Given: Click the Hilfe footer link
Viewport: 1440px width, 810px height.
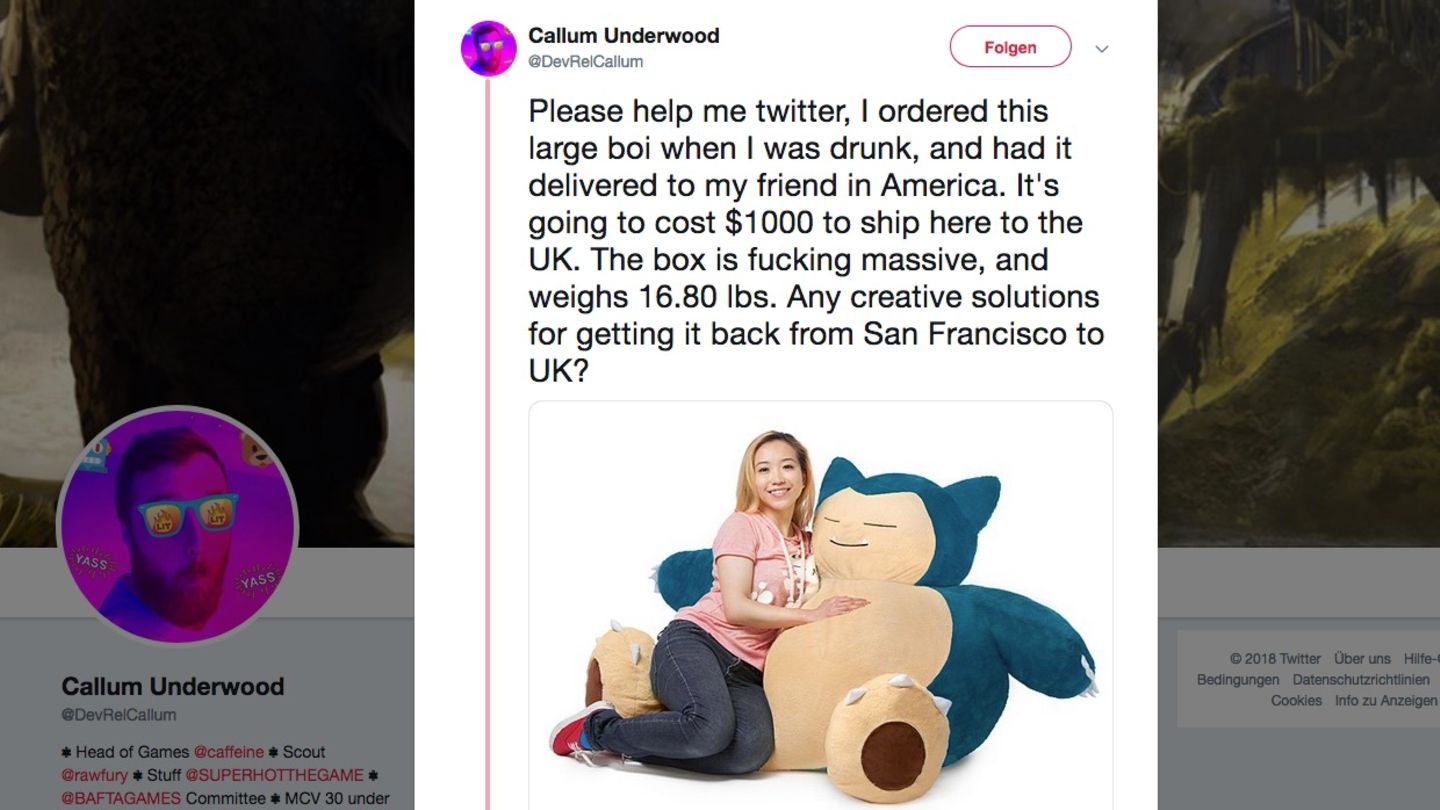Looking at the screenshot, I should coord(1420,658).
